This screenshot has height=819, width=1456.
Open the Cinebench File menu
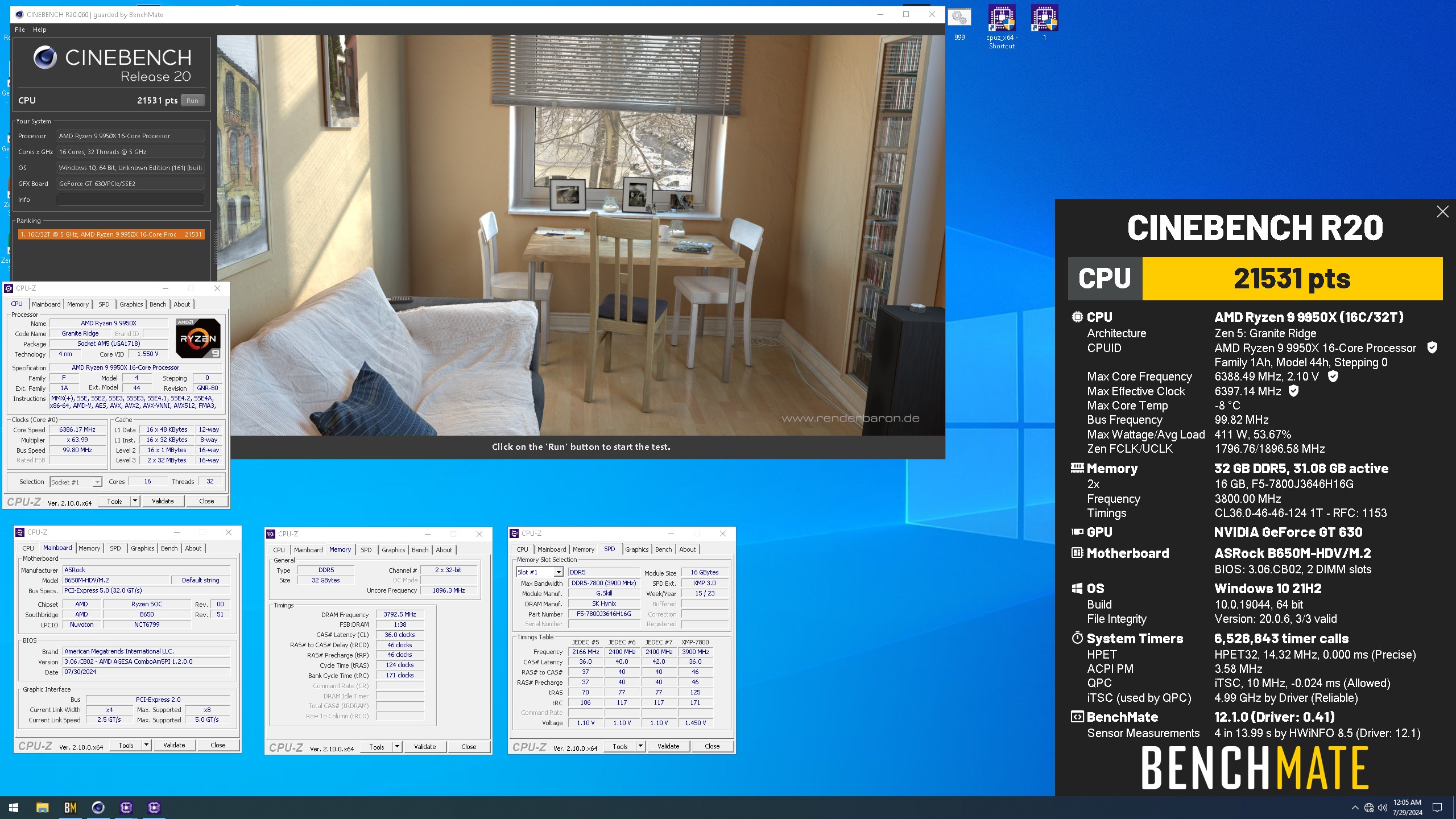click(x=20, y=30)
